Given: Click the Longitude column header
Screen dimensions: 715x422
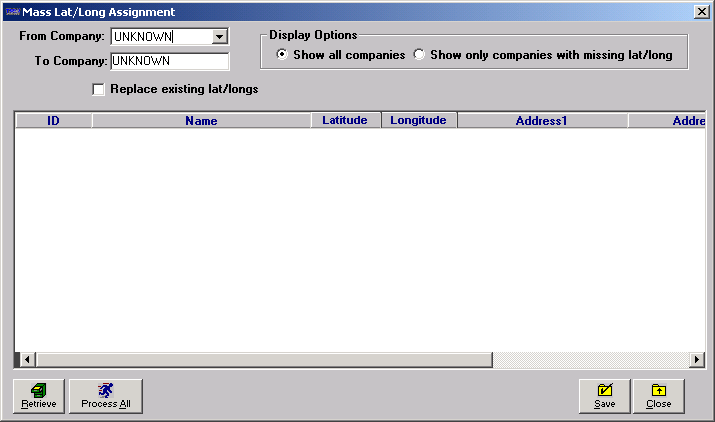Looking at the screenshot, I should click(419, 120).
